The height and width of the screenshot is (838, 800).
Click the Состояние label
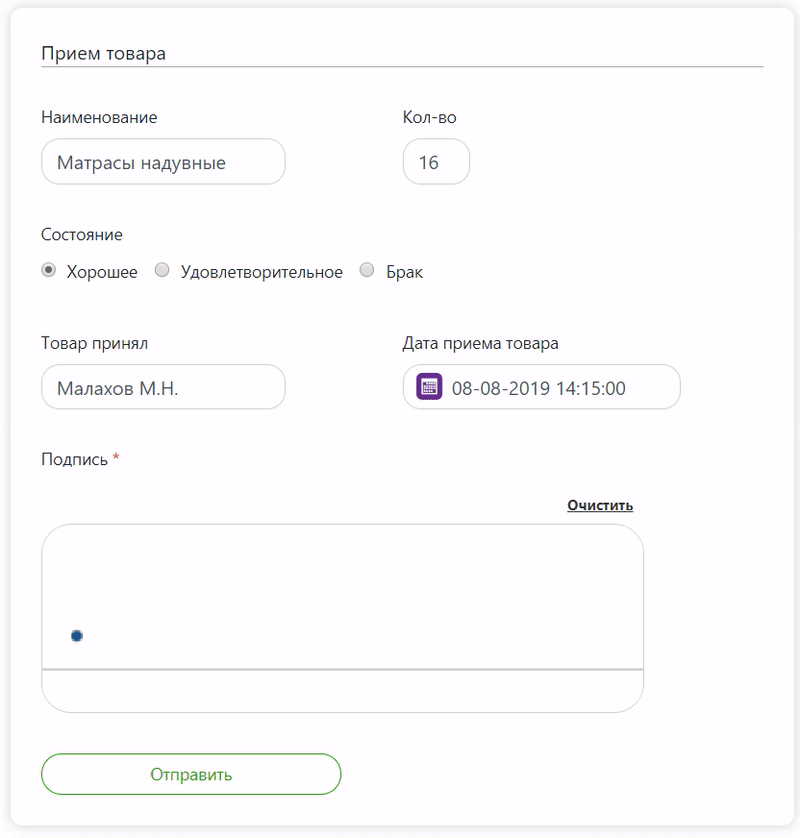82,235
